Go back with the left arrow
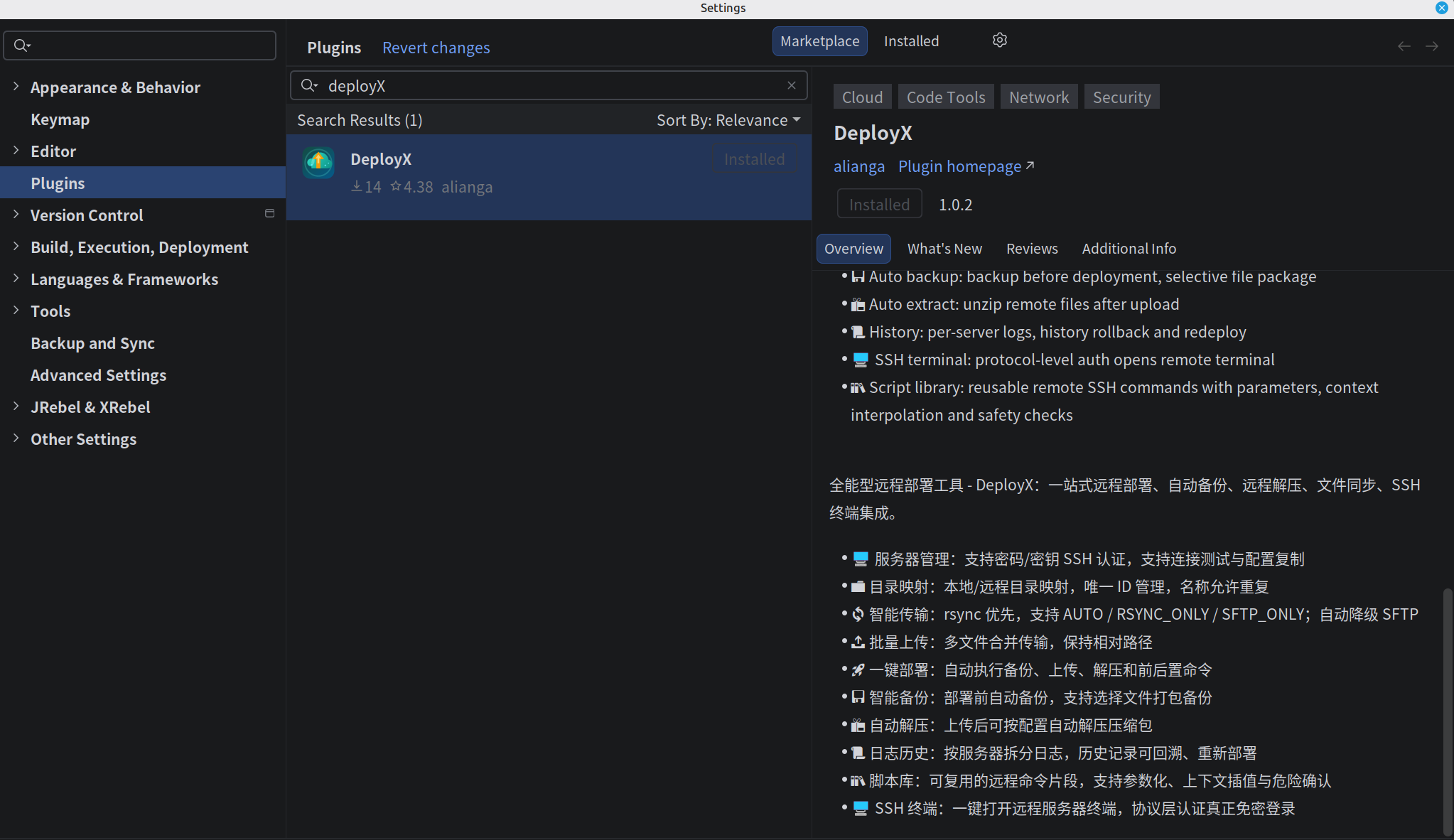Screen dimensions: 1454x840 point(1404,46)
